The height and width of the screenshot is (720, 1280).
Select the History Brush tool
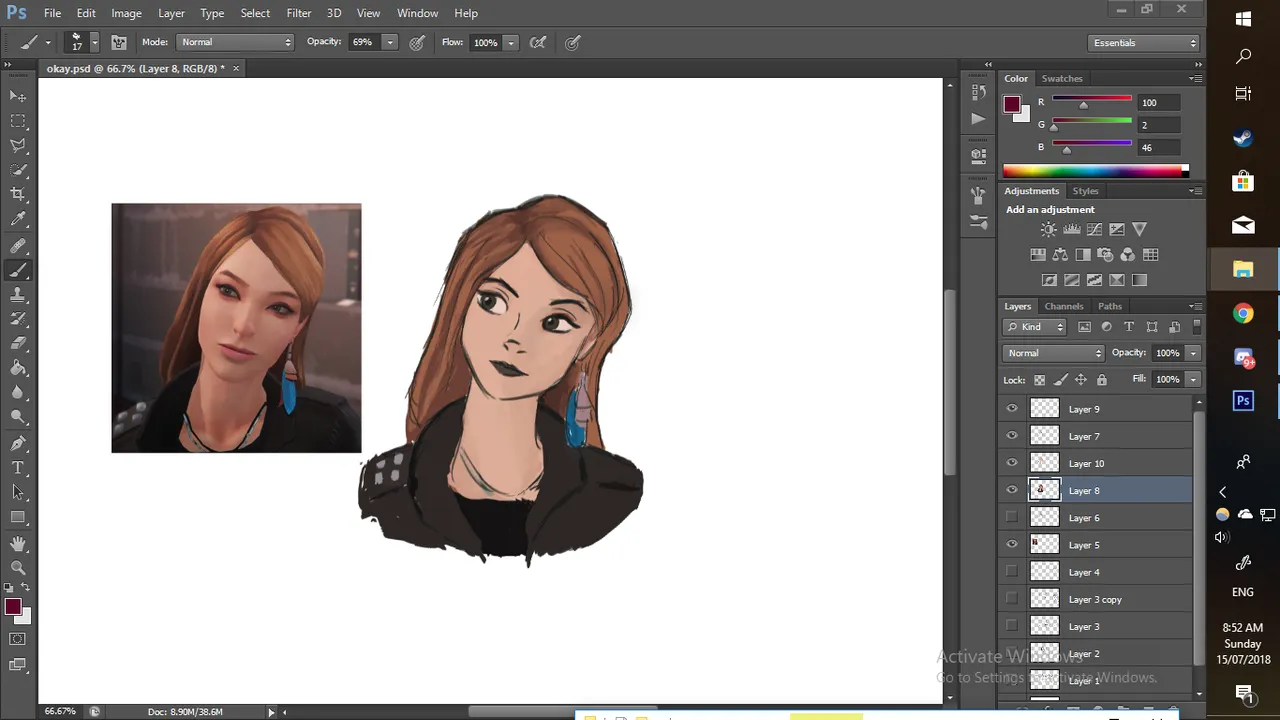[18, 319]
